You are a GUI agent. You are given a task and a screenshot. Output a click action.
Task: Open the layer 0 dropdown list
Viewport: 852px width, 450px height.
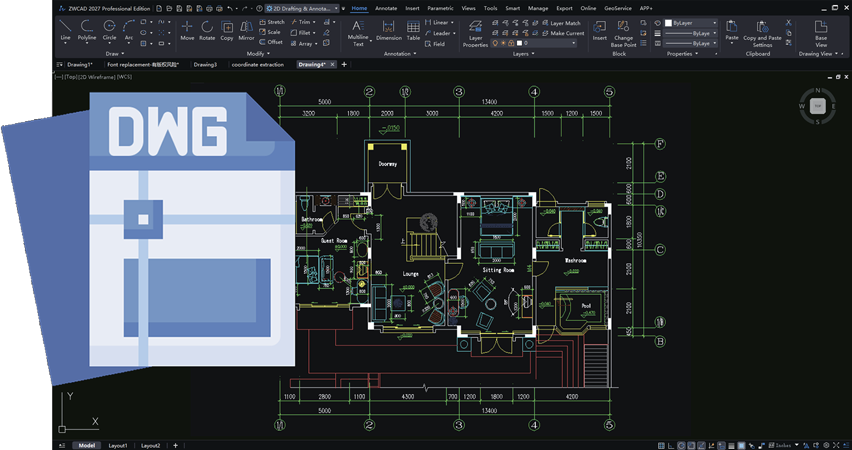coord(574,43)
